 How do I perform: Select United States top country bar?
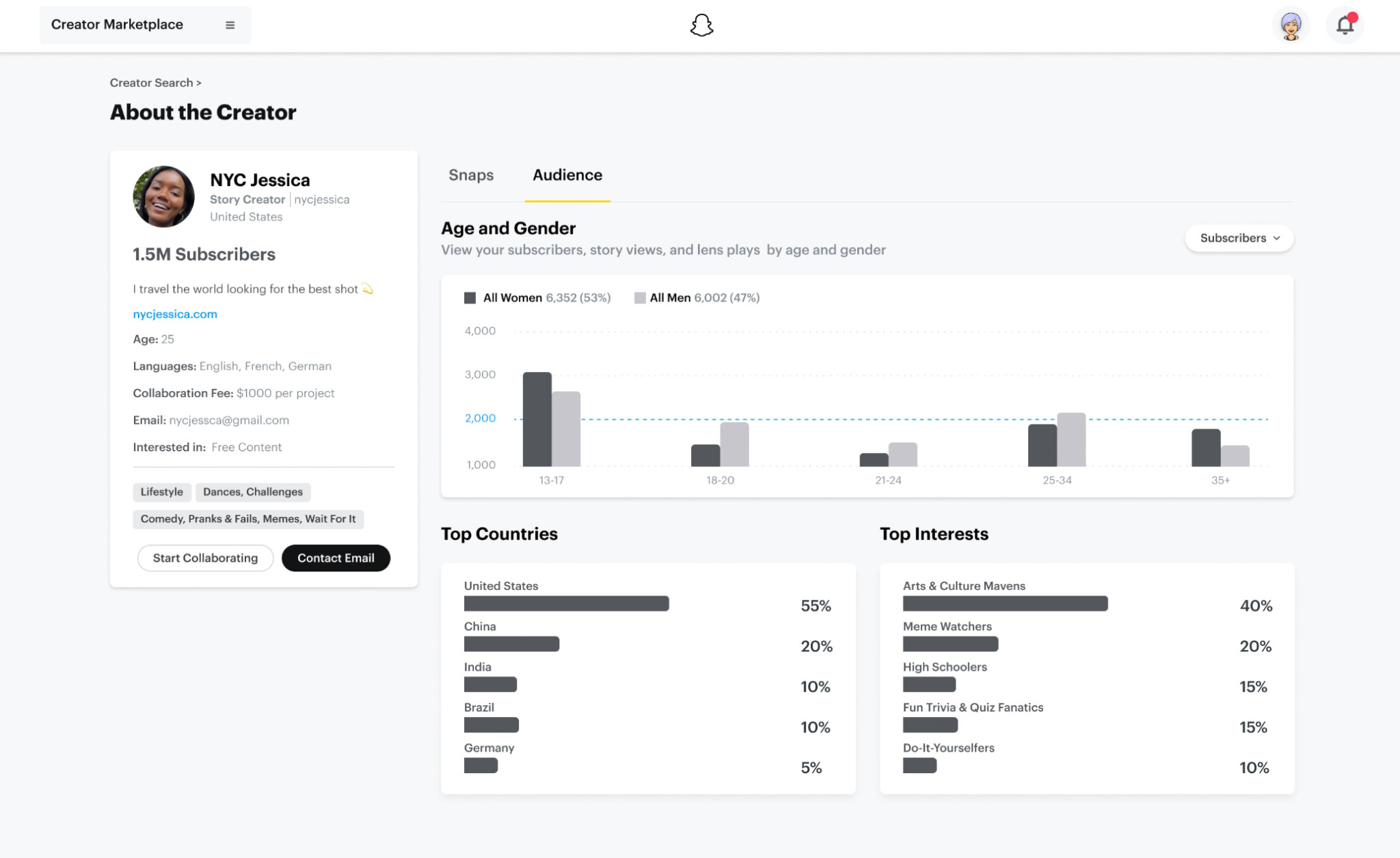click(567, 603)
